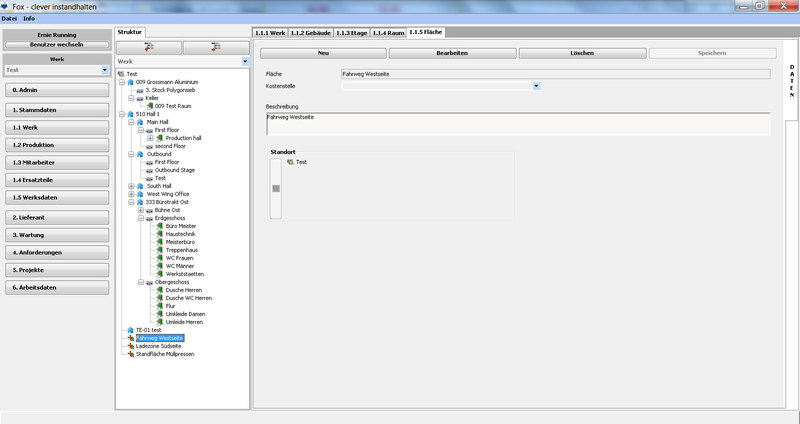The image size is (800, 424).
Task: Switch to the 1.1.2 Gebäude tab
Action: 309,33
